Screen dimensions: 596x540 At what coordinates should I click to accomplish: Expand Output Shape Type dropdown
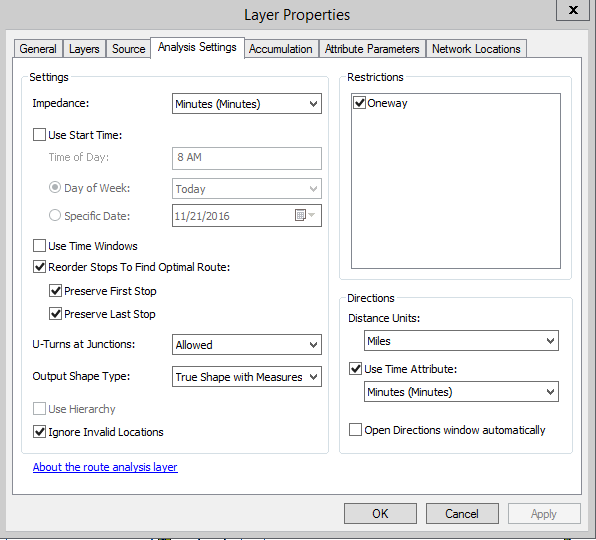[247, 377]
